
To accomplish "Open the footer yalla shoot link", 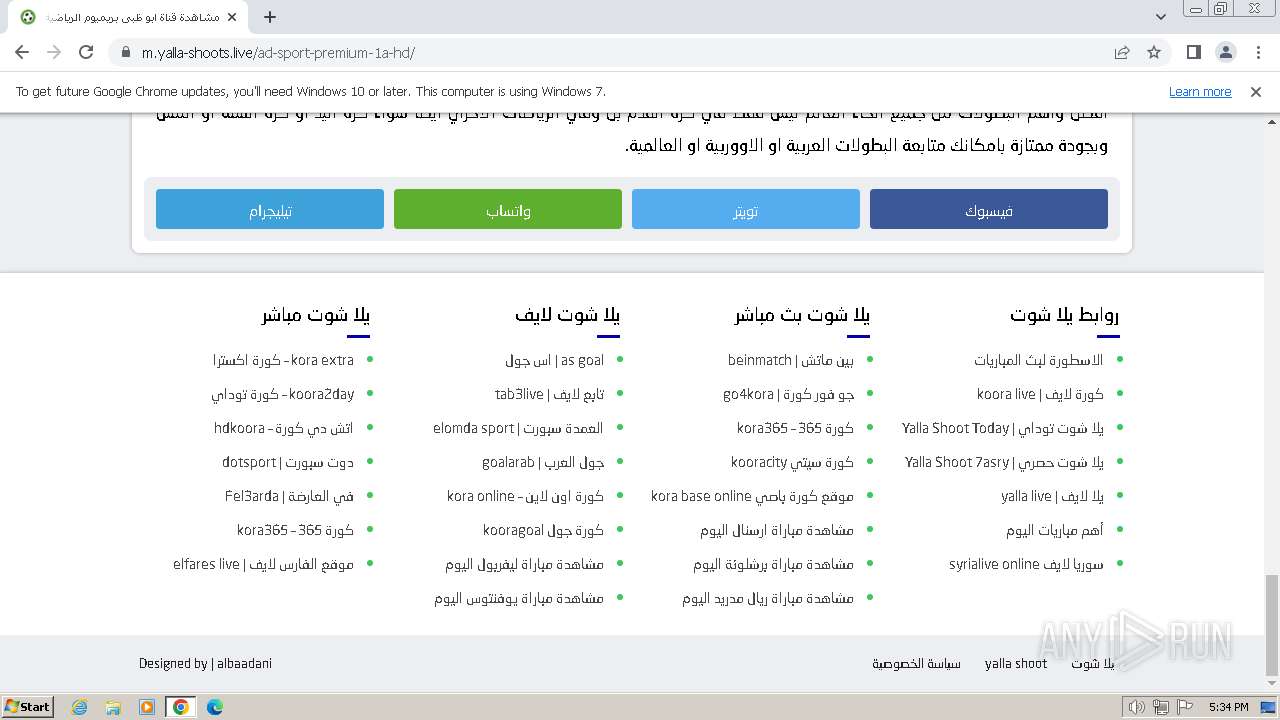I will 1015,663.
